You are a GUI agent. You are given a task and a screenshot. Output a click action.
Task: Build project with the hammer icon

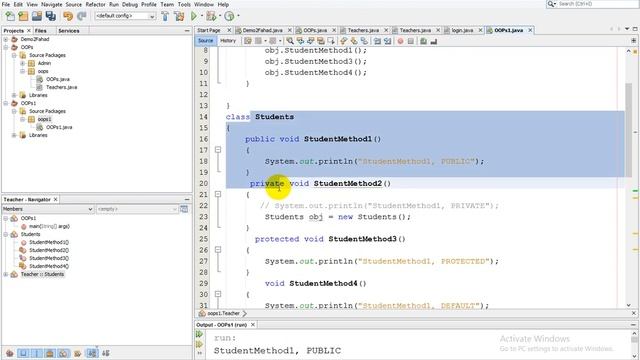[165, 16]
